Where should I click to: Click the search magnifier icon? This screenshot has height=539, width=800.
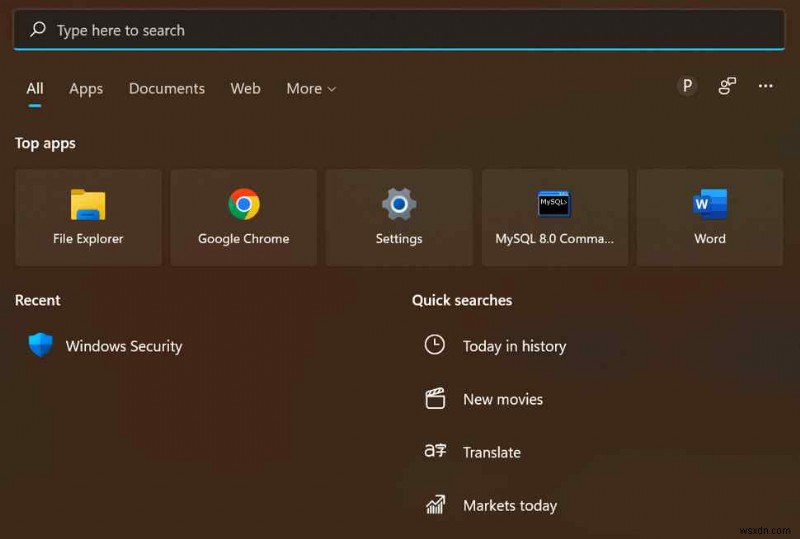[x=38, y=30]
